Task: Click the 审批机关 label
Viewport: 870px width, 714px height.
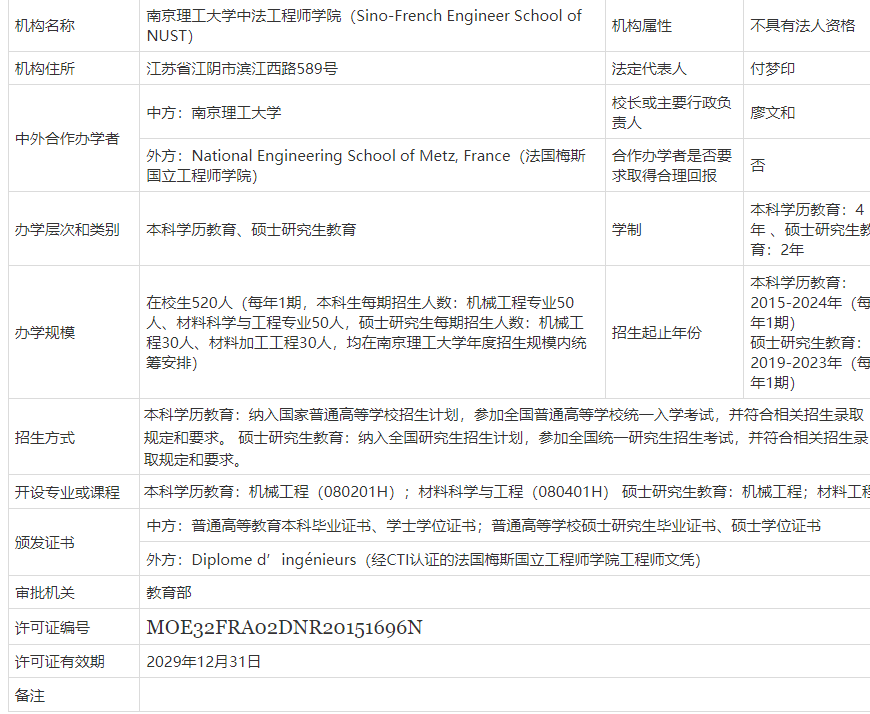Action: pyautogui.click(x=44, y=593)
